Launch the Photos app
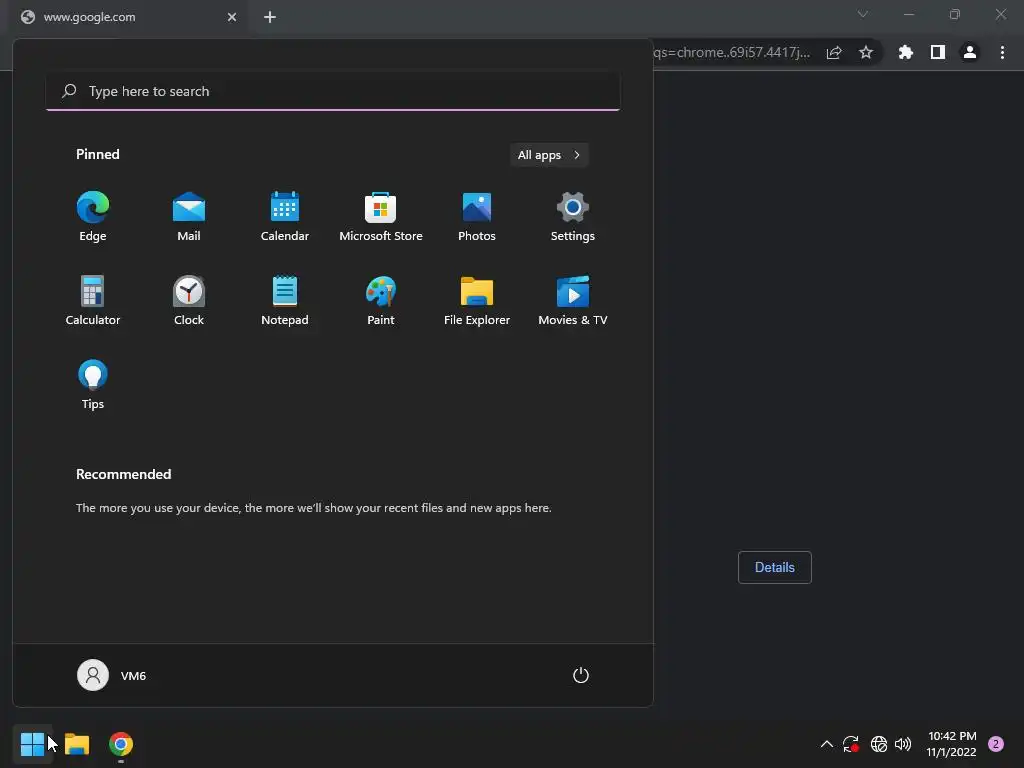This screenshot has height=768, width=1024. pyautogui.click(x=477, y=217)
